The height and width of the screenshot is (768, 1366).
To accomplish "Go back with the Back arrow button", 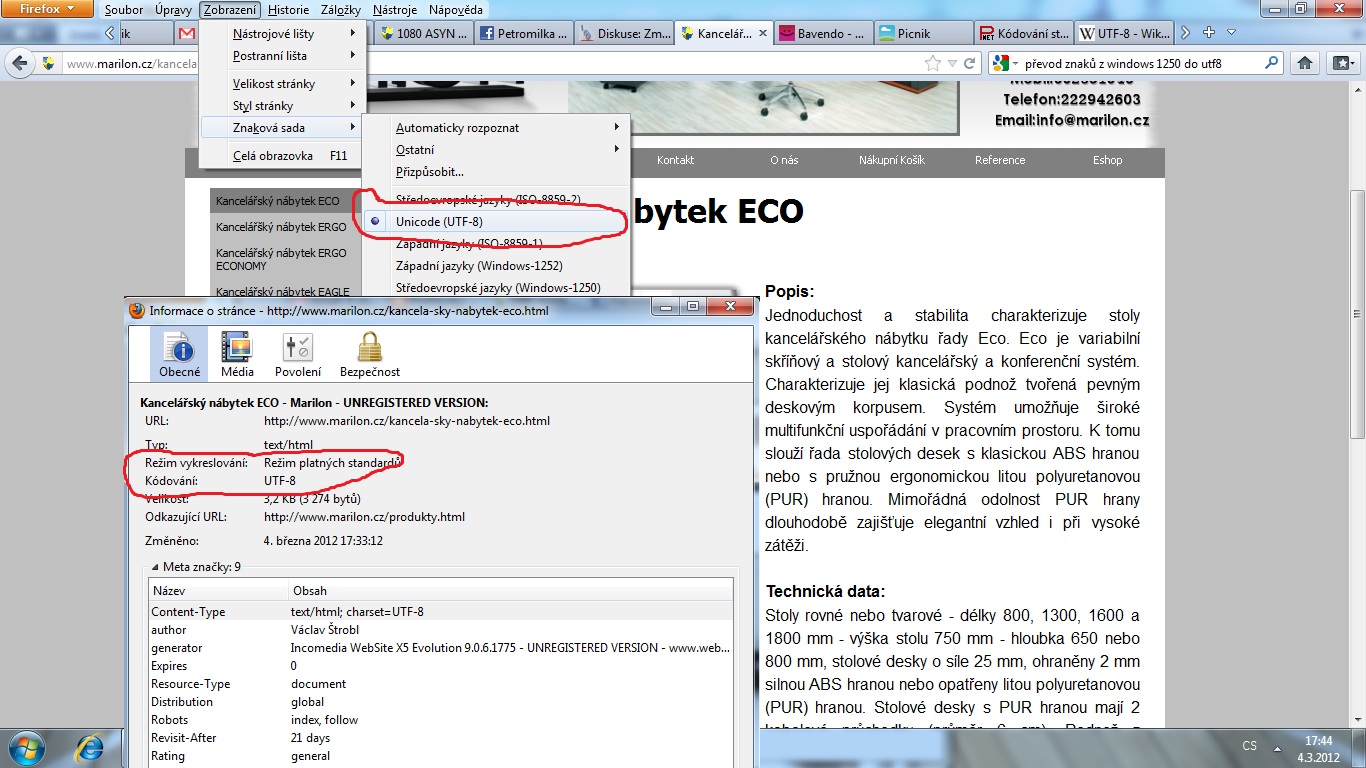I will (x=20, y=64).
